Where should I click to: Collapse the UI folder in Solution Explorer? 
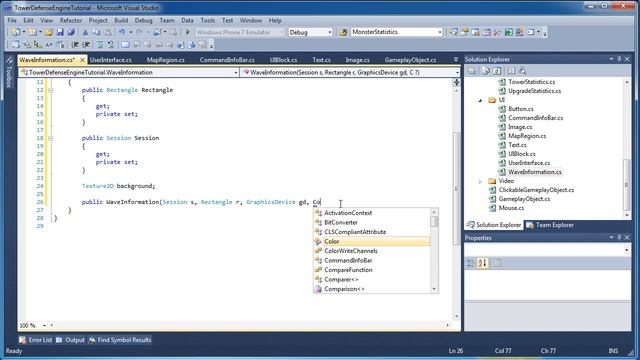(480, 100)
